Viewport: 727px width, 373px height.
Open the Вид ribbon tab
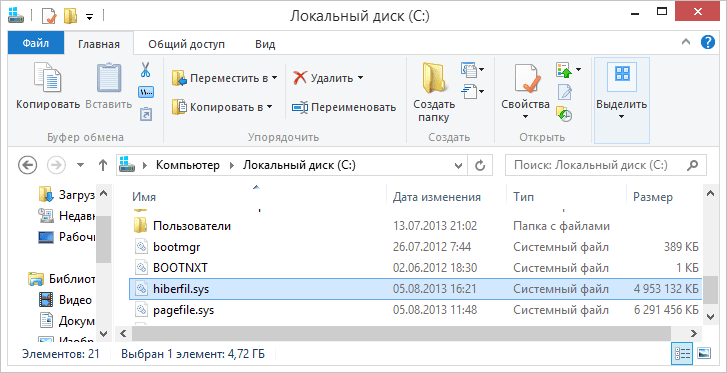(x=265, y=45)
